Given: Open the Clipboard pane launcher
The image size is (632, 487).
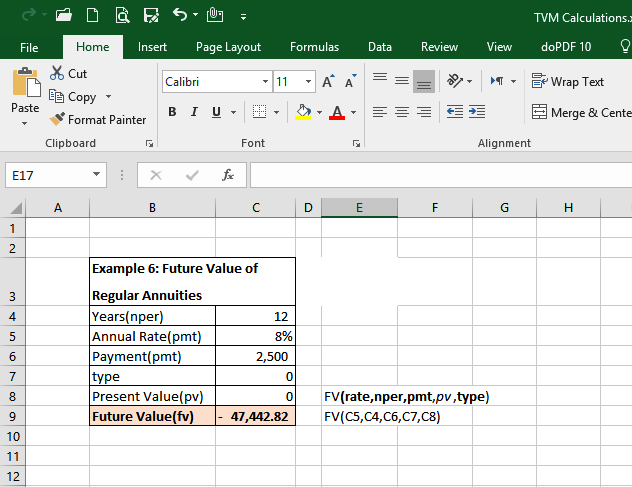Looking at the screenshot, I should pos(149,144).
